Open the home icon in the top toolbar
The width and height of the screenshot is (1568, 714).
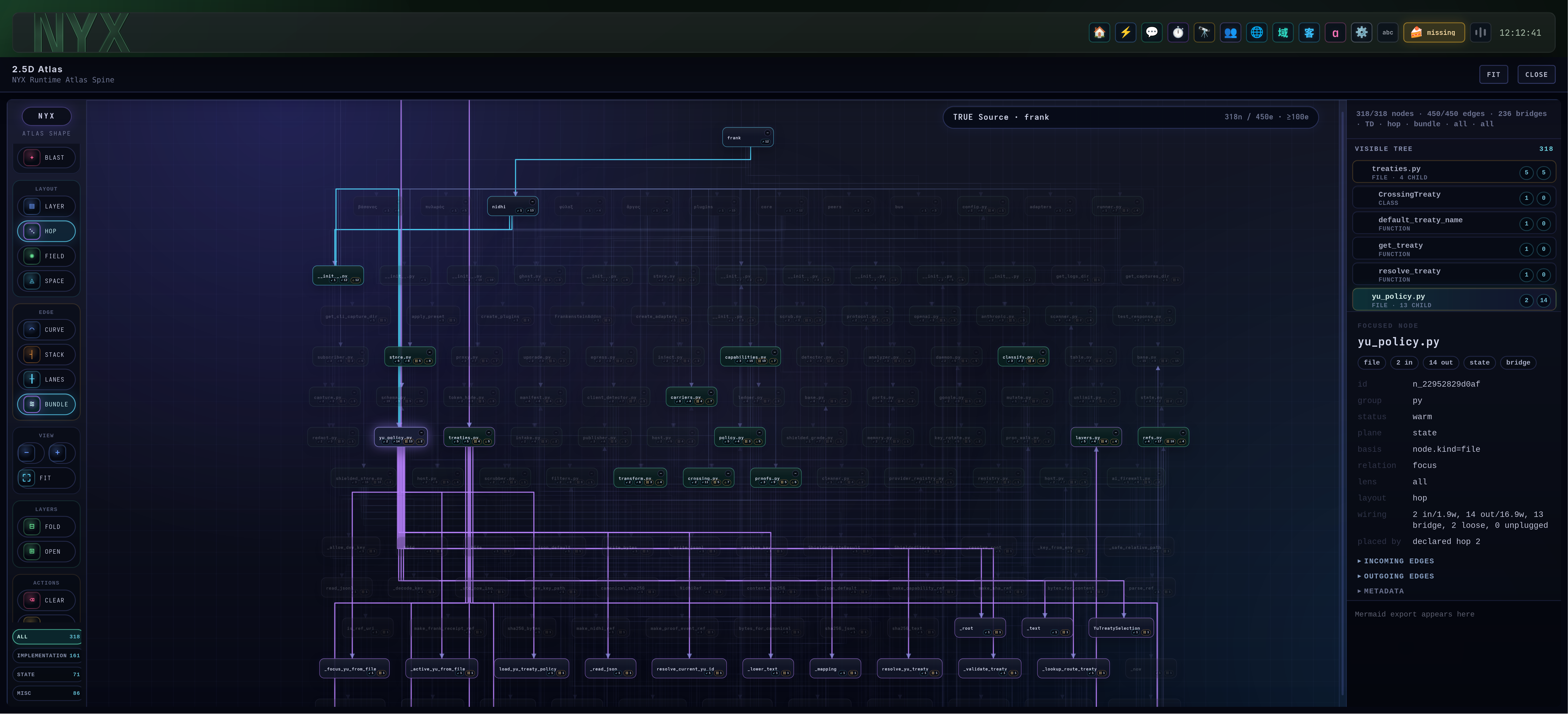click(x=1099, y=32)
